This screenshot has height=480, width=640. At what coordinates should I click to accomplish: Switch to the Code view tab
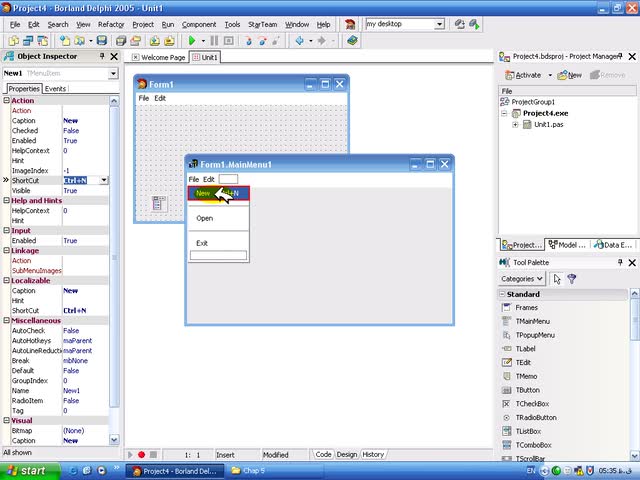pos(323,454)
